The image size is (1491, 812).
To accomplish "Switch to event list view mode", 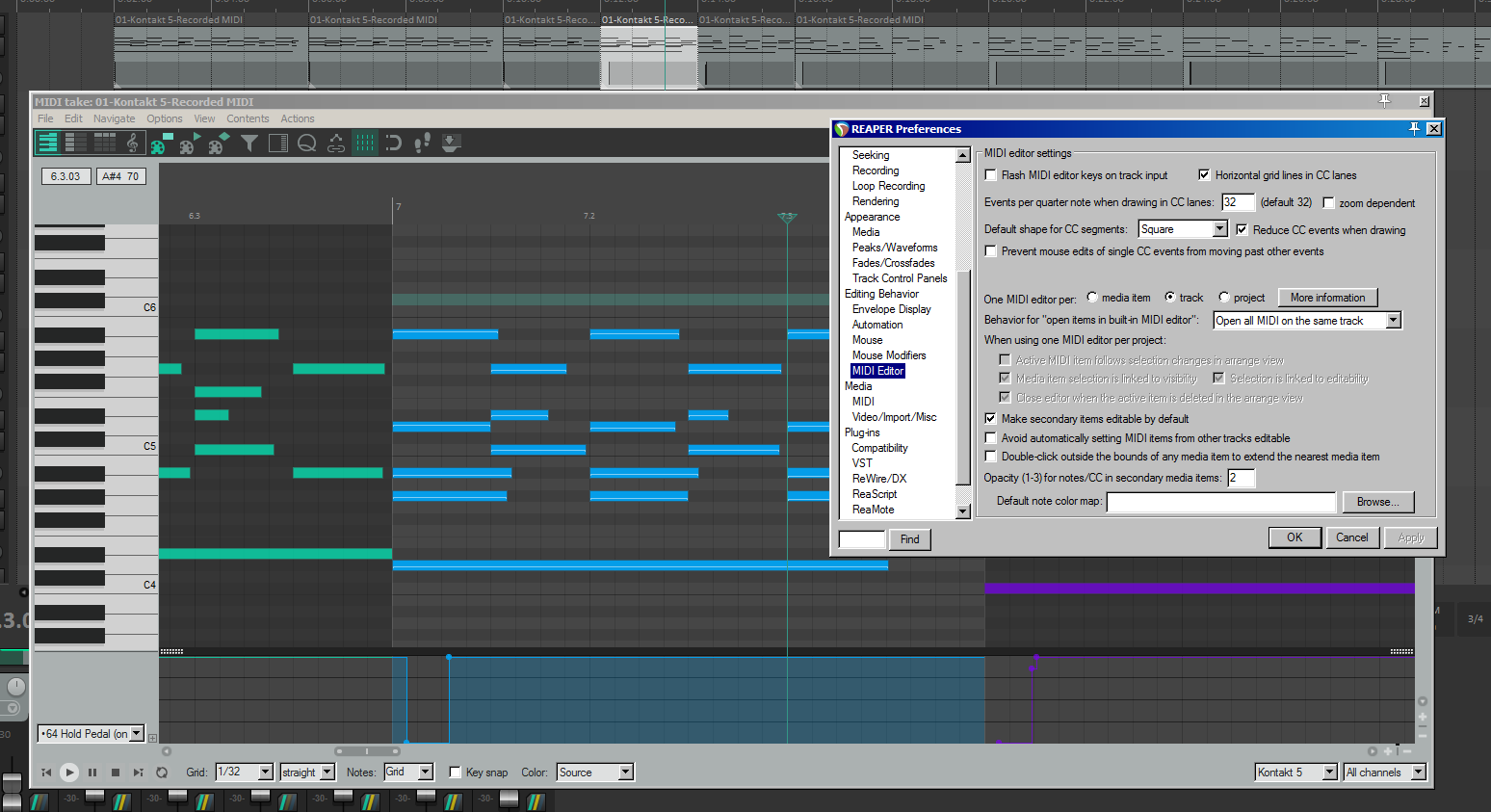I will coord(104,144).
